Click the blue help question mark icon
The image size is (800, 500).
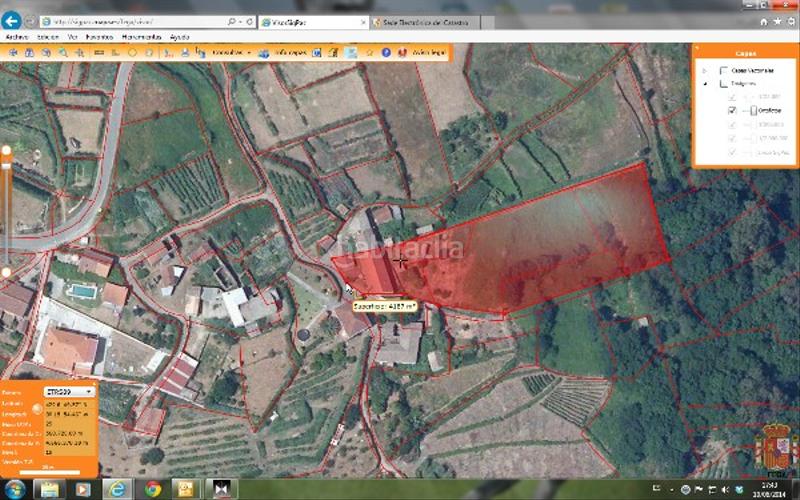[386, 52]
